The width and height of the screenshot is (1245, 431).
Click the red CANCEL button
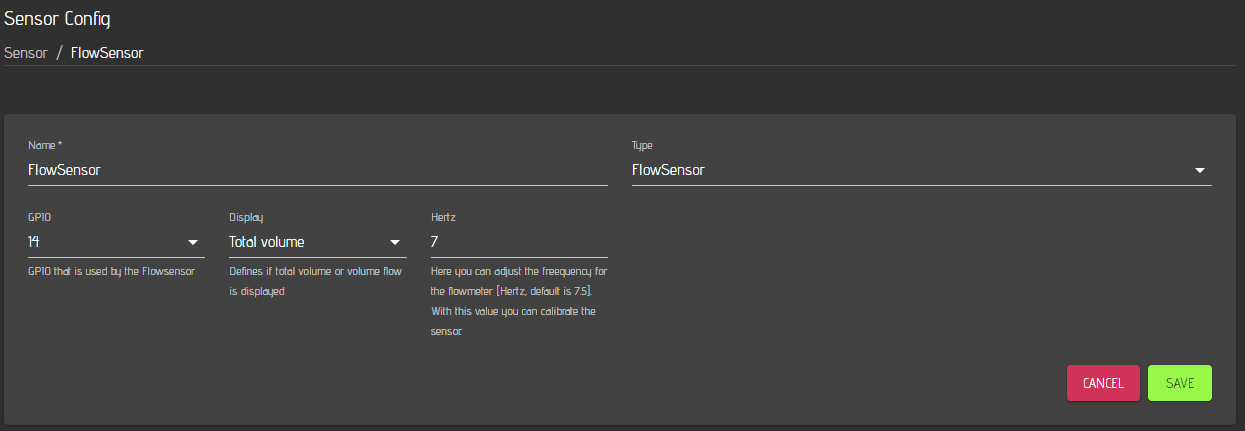tap(1103, 383)
